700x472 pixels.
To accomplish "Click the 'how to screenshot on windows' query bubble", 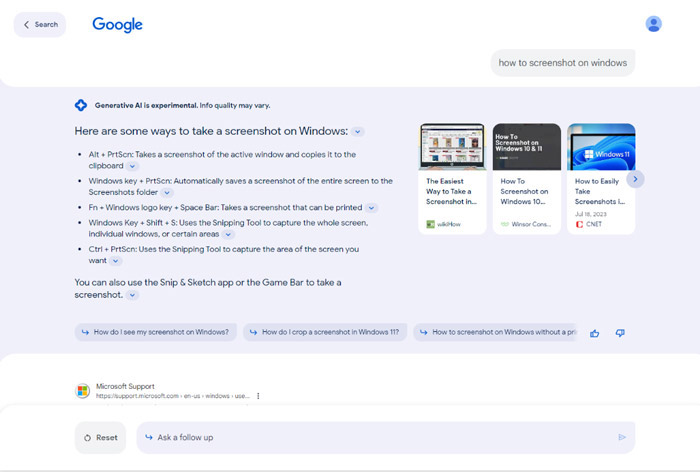I will point(562,63).
